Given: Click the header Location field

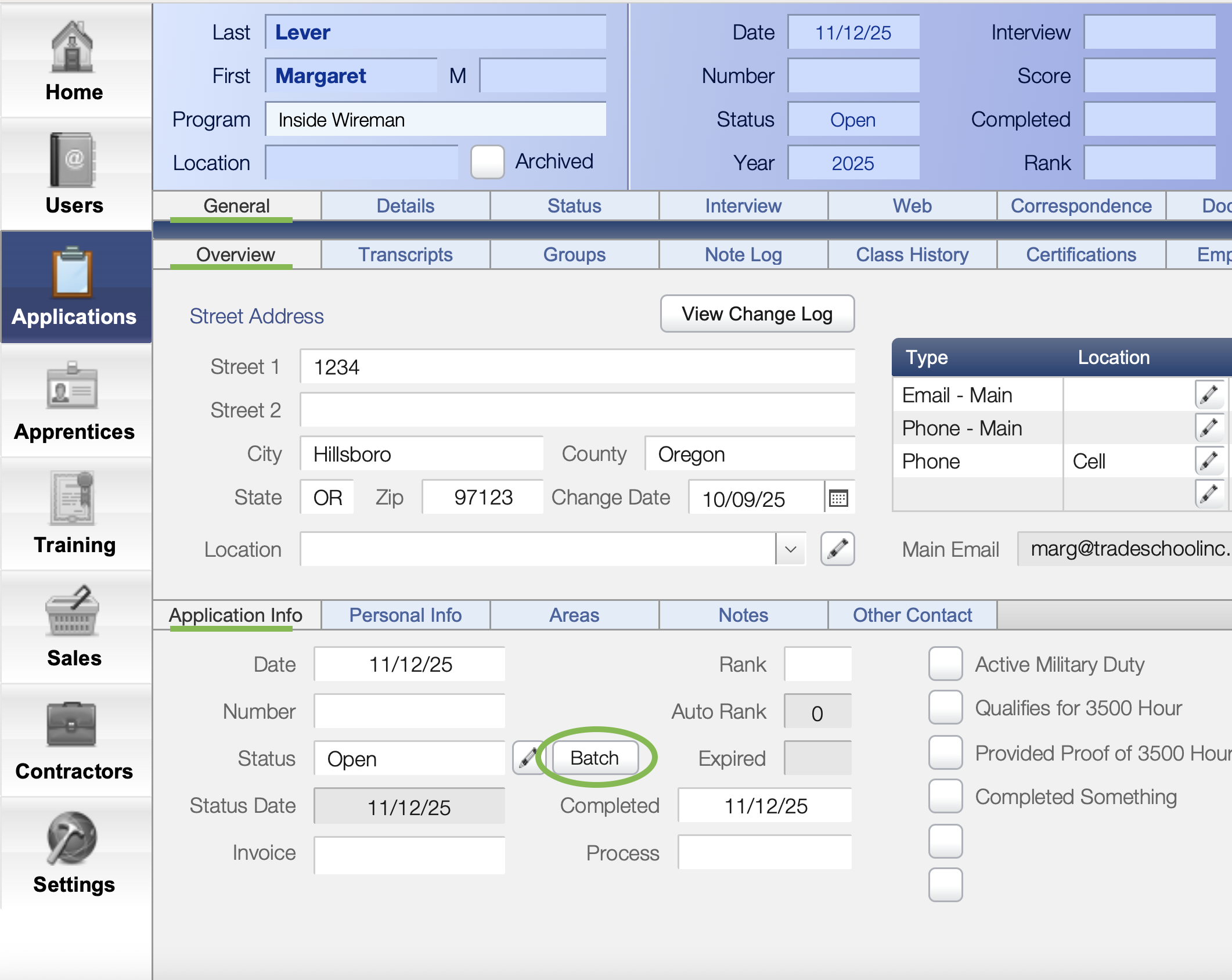Looking at the screenshot, I should pos(361,163).
